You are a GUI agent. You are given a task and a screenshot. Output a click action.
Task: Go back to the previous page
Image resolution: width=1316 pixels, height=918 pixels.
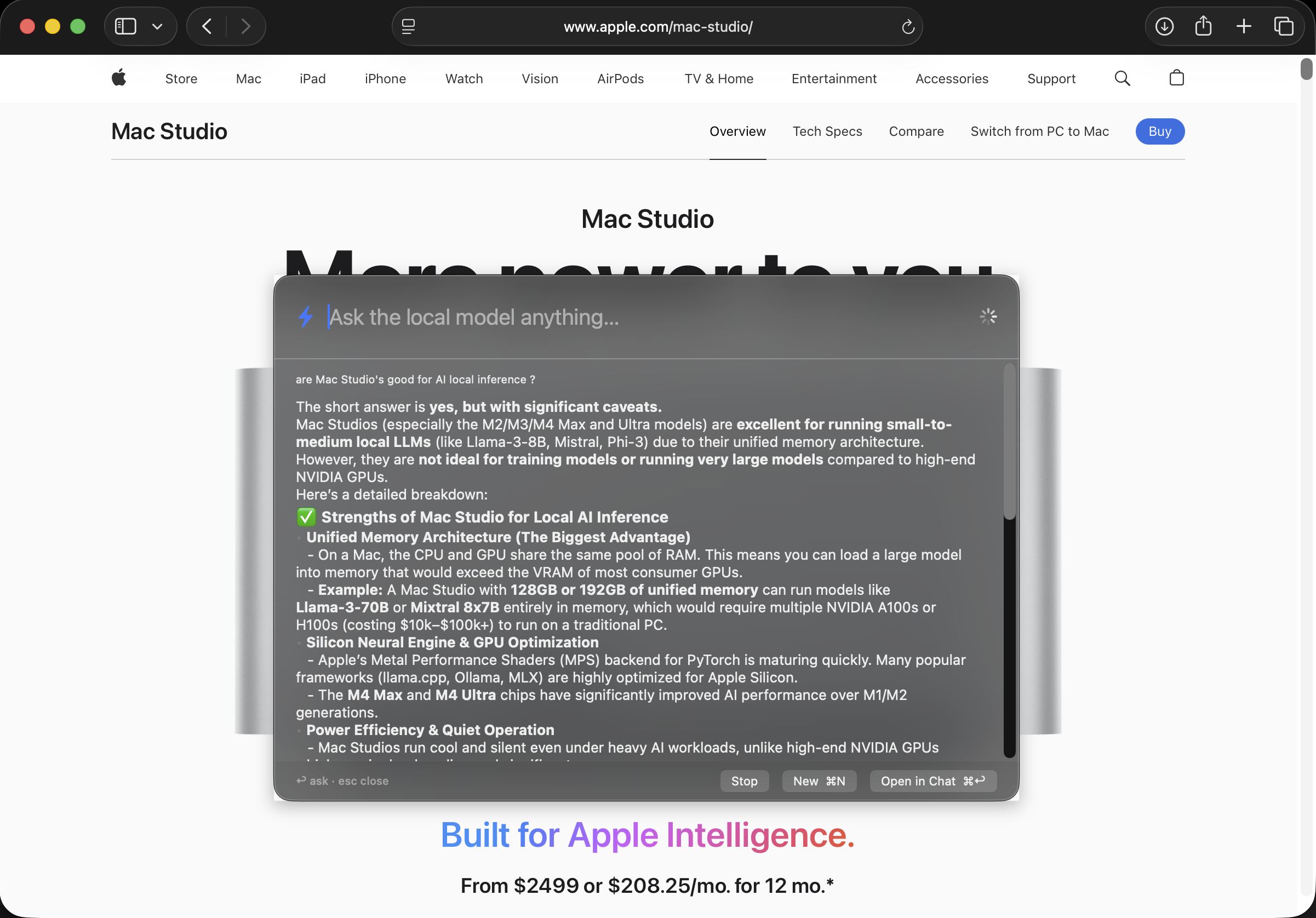[x=207, y=26]
